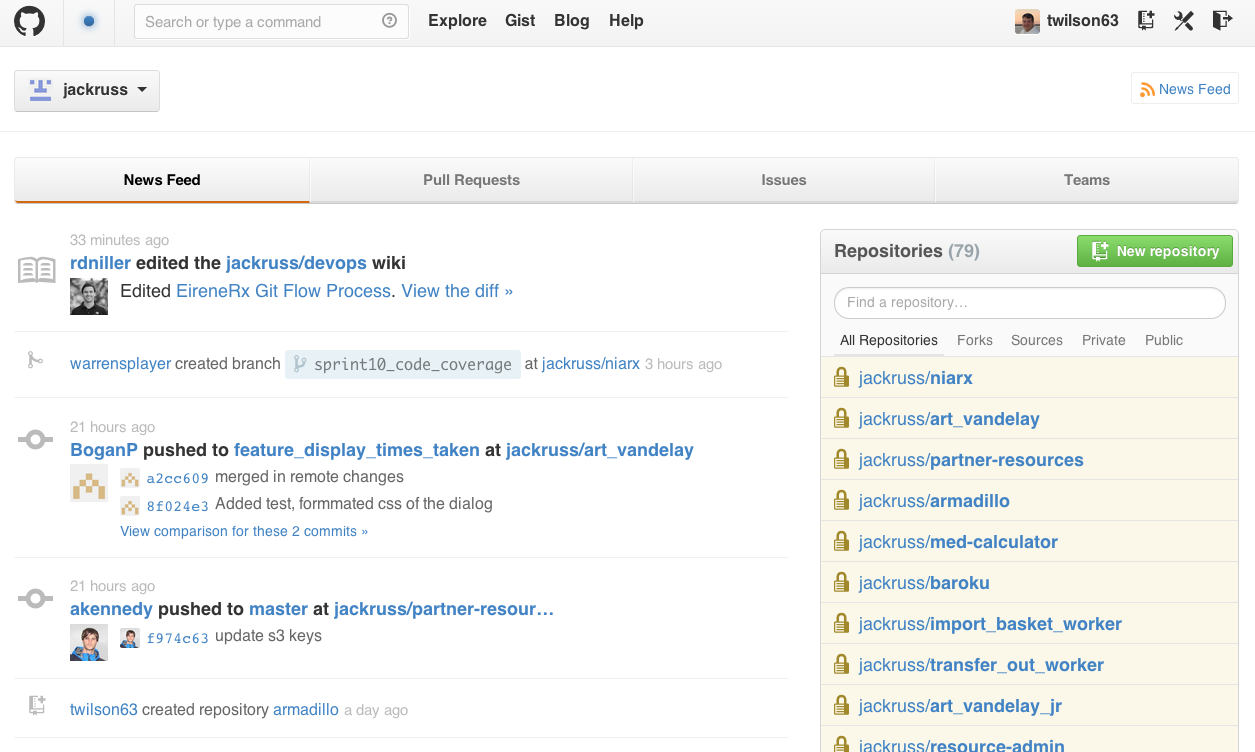Open EireneRx Git Flow Process link

pos(283,291)
